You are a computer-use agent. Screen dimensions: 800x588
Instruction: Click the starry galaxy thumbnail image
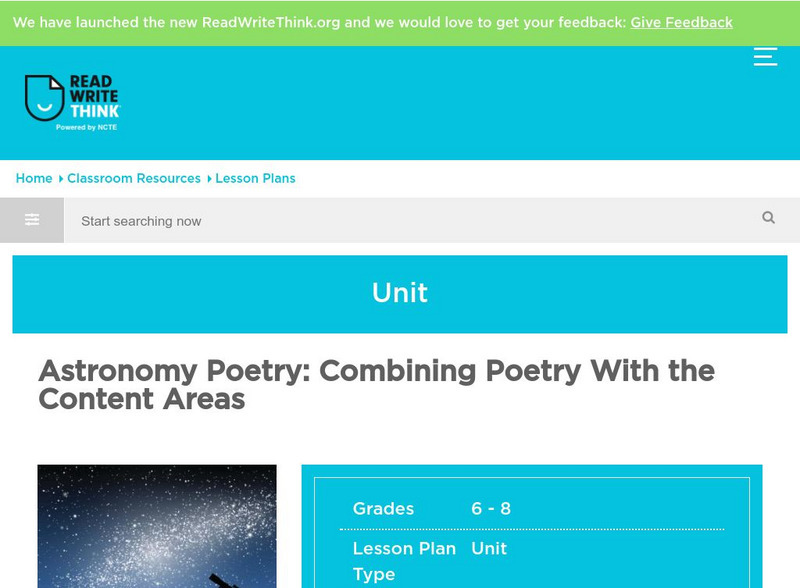[157, 526]
